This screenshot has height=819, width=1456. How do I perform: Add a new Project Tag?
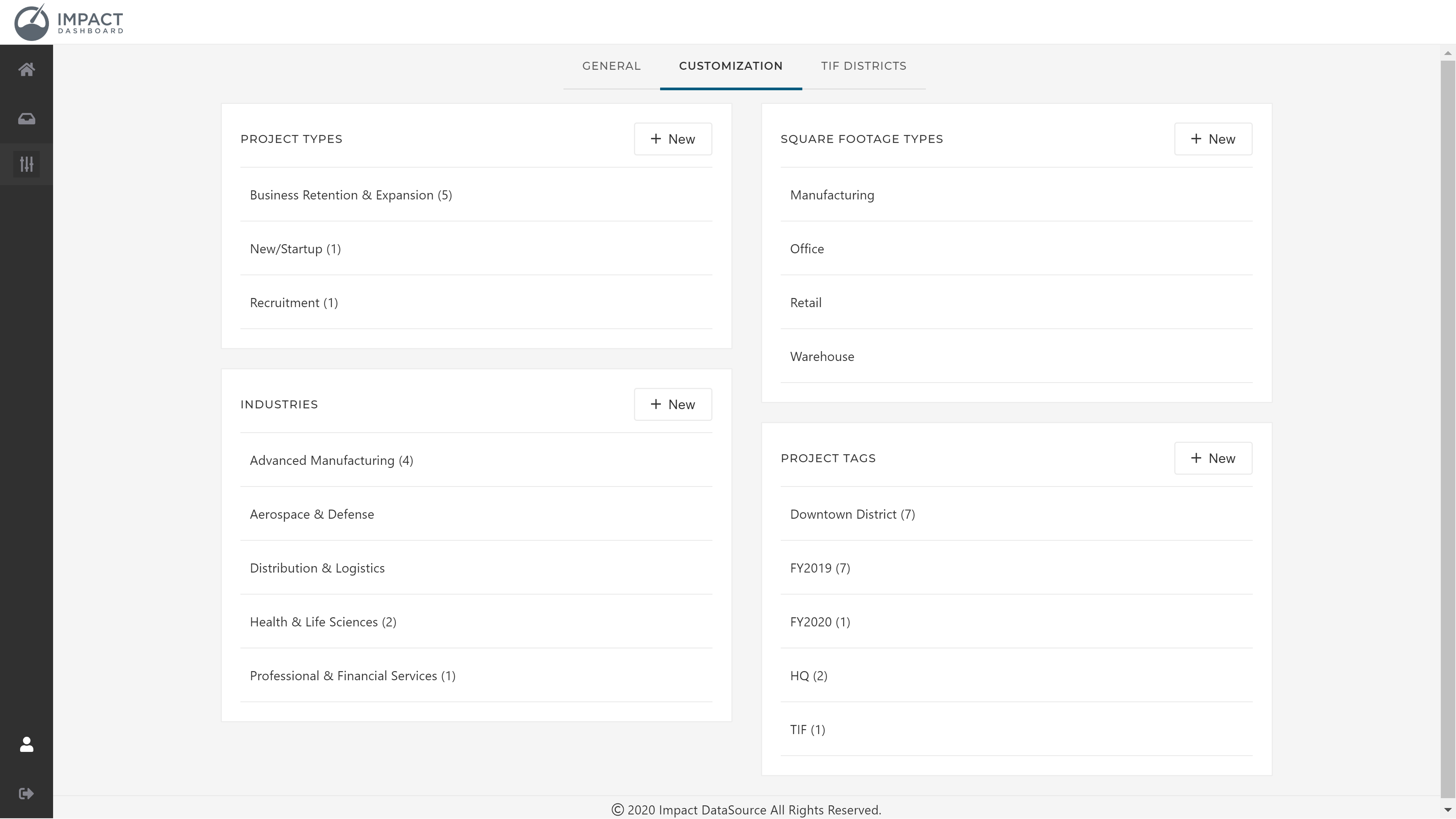click(1213, 458)
